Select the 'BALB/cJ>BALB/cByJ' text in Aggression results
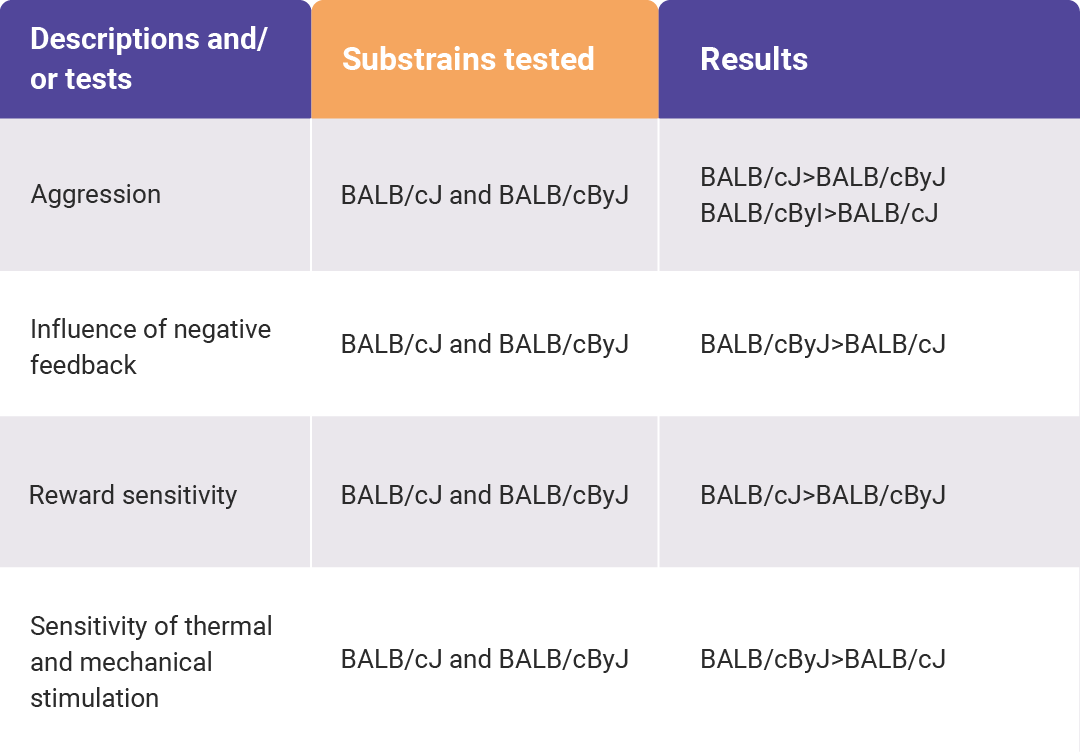This screenshot has width=1080, height=753. click(823, 177)
